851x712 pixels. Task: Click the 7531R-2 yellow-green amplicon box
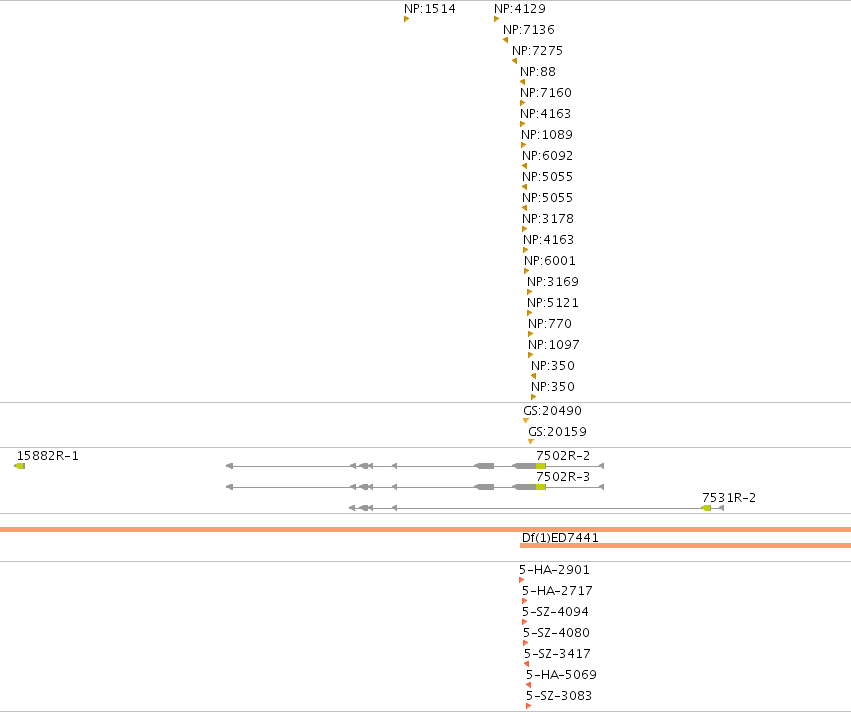707,508
